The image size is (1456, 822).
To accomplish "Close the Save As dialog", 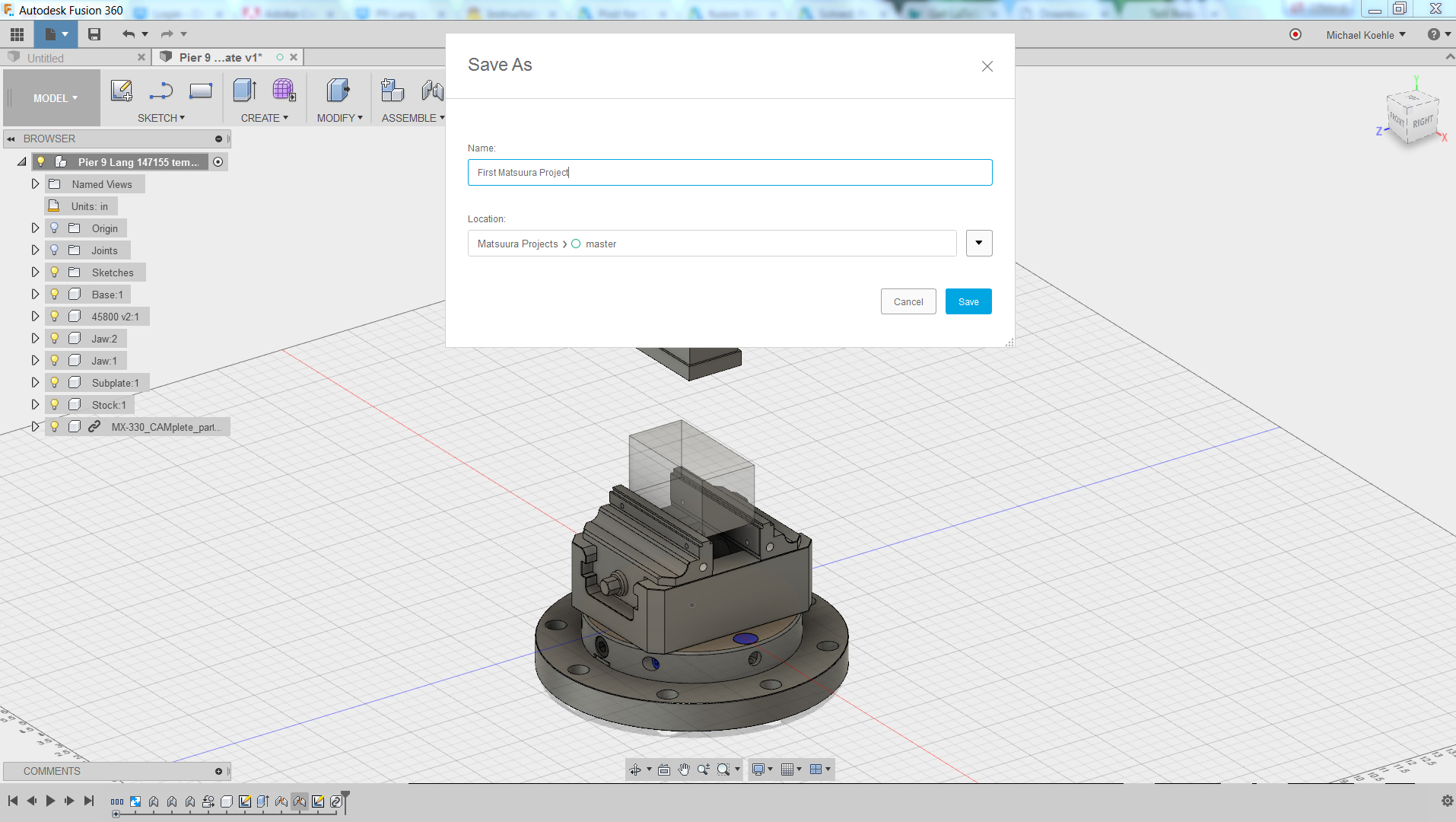I will click(987, 66).
